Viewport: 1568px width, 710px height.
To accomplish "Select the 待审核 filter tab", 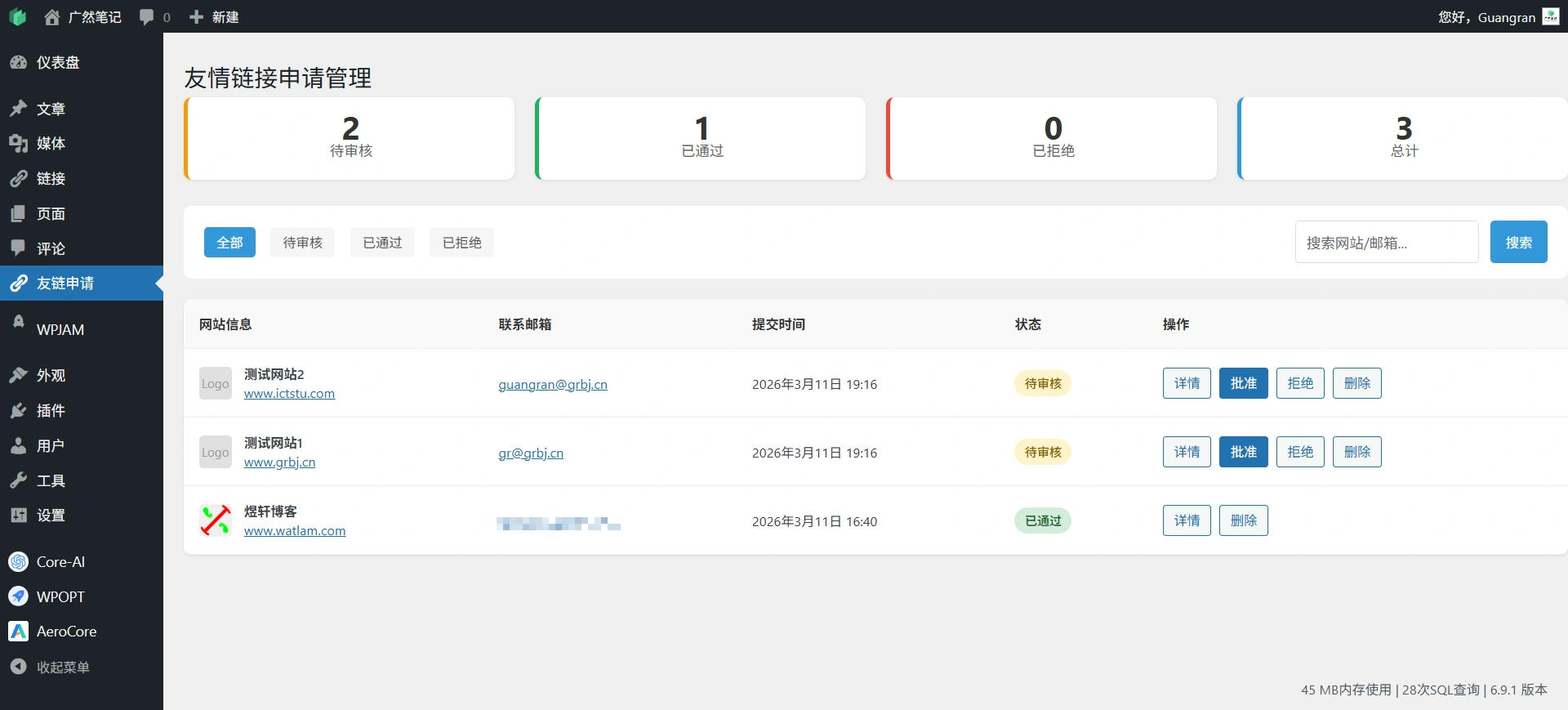I will [302, 243].
